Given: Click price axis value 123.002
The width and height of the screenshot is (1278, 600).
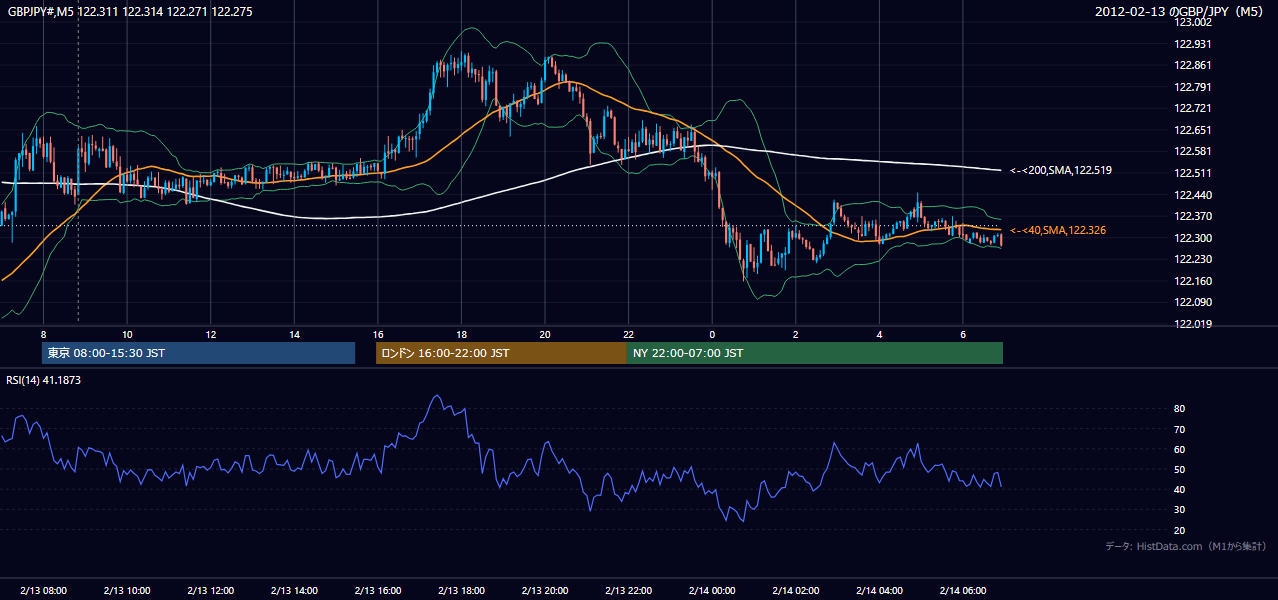Looking at the screenshot, I should pyautogui.click(x=1193, y=22).
